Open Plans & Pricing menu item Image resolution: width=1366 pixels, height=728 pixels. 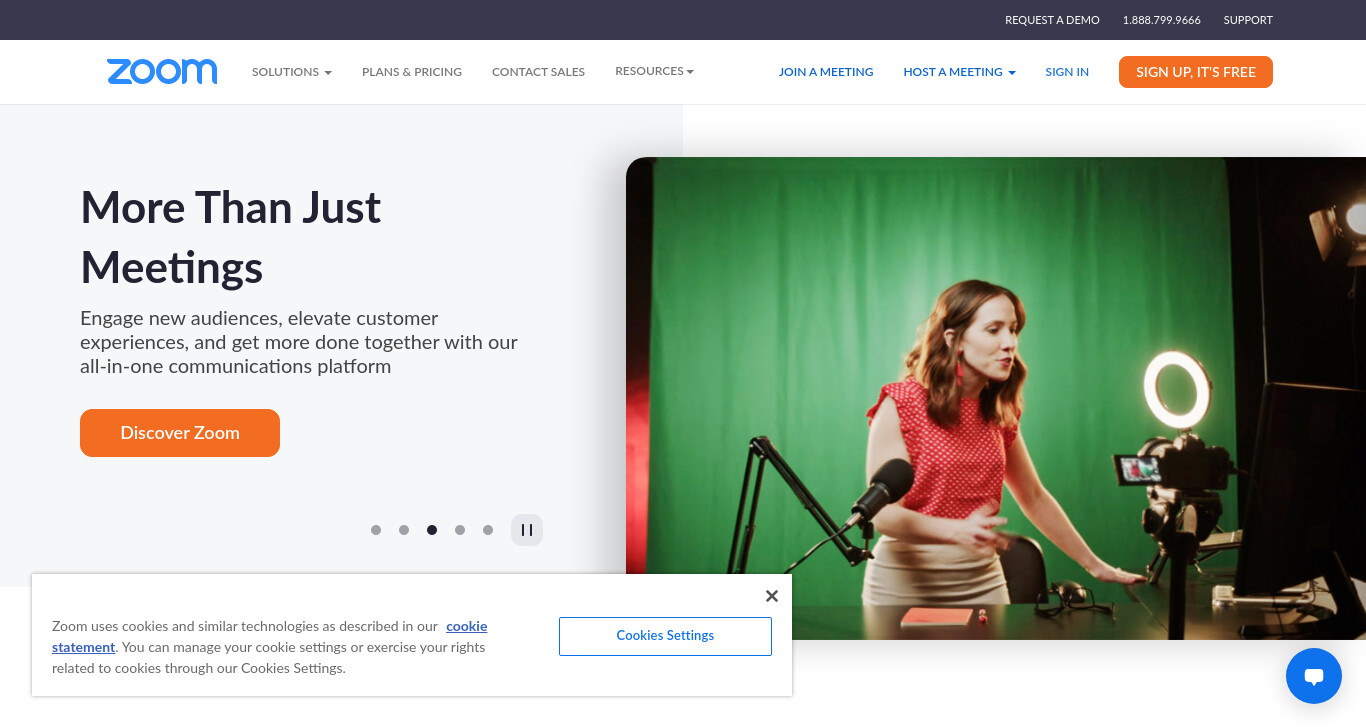412,72
